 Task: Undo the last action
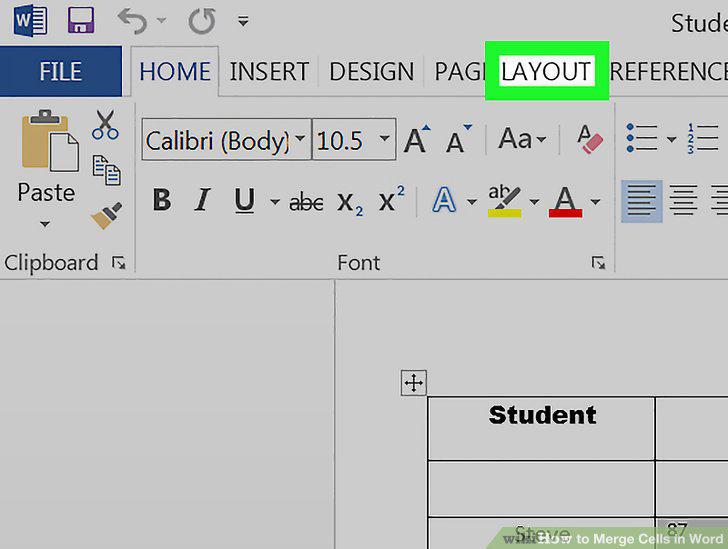(x=132, y=21)
